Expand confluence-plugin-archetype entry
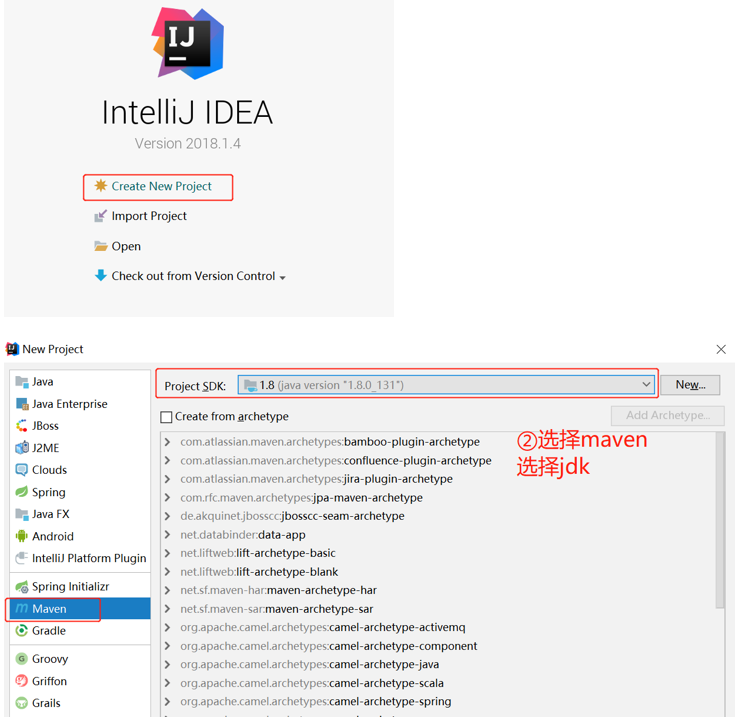The width and height of the screenshot is (735, 719). click(x=167, y=460)
